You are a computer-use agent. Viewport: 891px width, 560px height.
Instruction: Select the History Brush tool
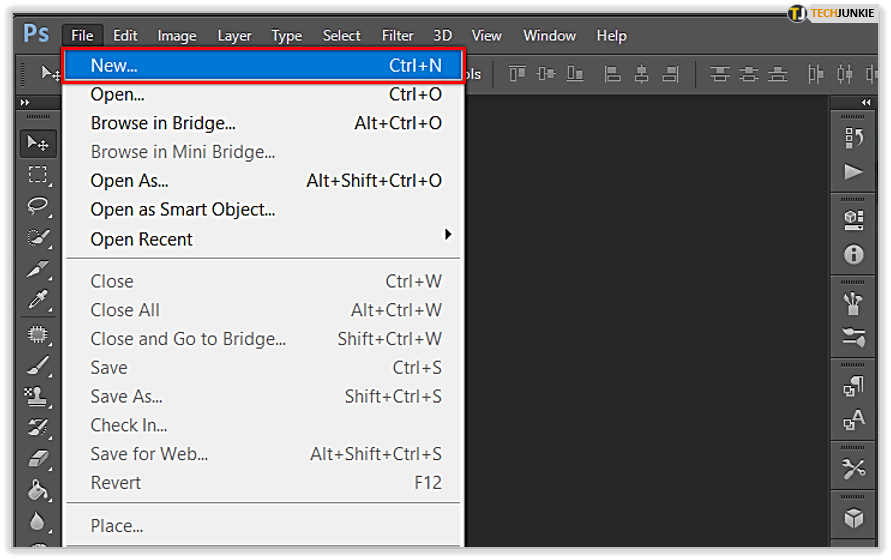pyautogui.click(x=38, y=427)
